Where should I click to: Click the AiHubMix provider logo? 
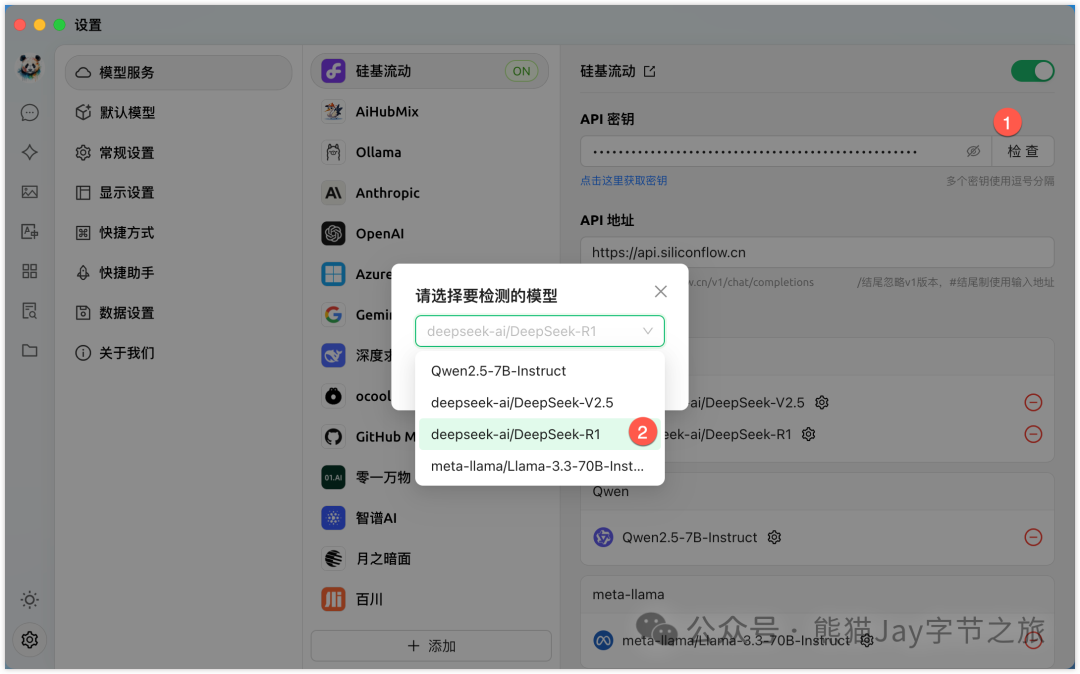[x=333, y=112]
